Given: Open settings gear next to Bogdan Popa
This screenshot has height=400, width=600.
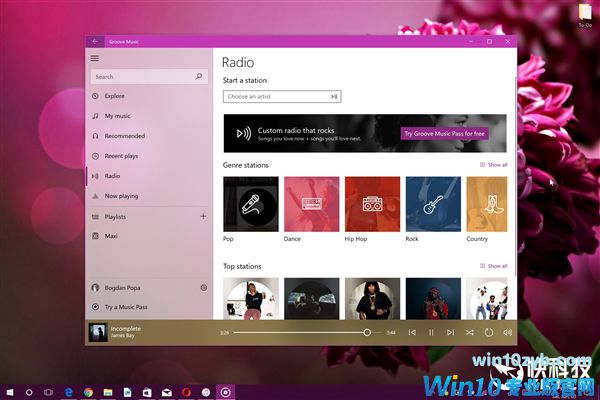Looking at the screenshot, I should coord(204,287).
